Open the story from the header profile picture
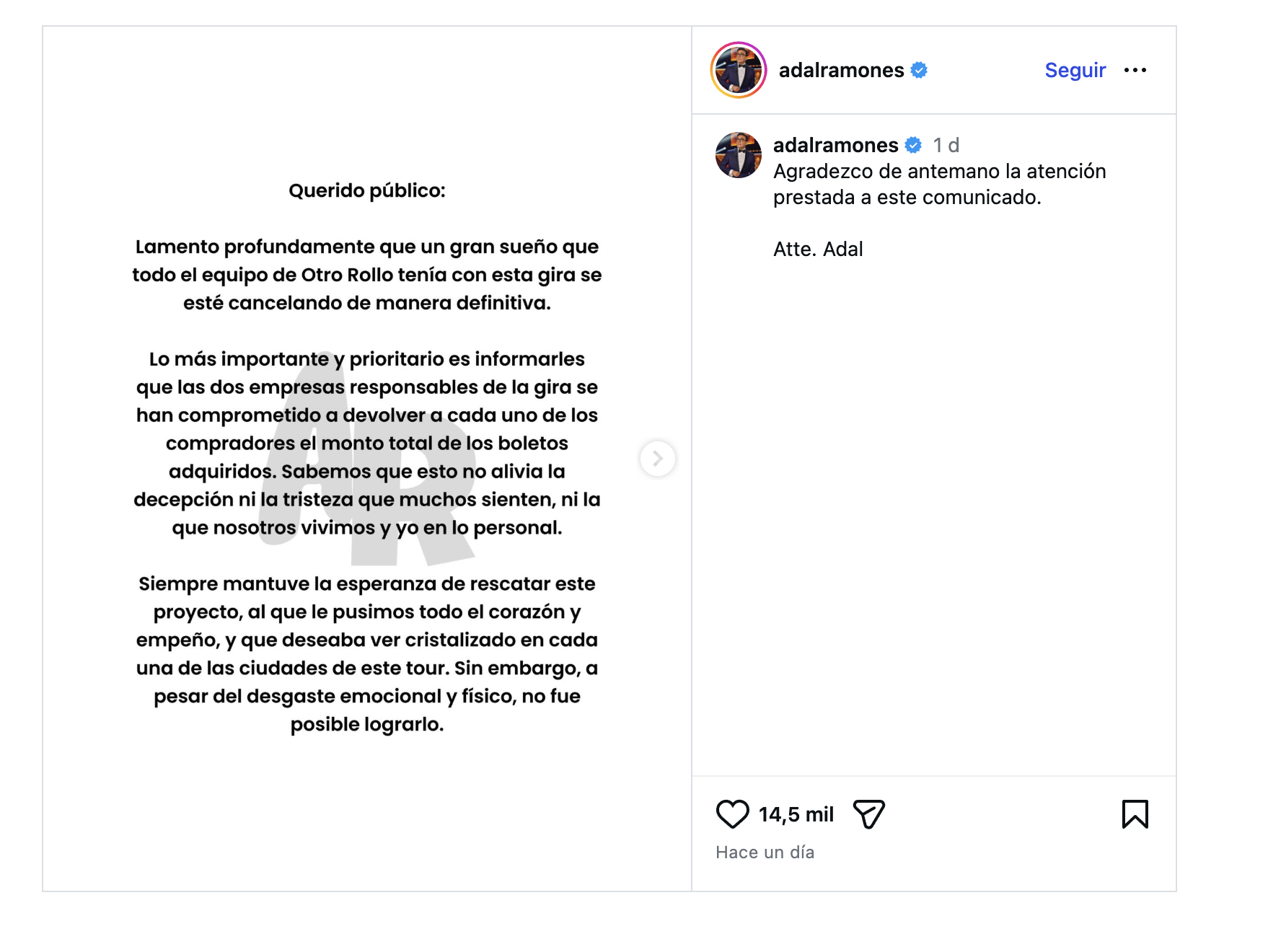Screen dimensions: 1268x952 point(738,70)
